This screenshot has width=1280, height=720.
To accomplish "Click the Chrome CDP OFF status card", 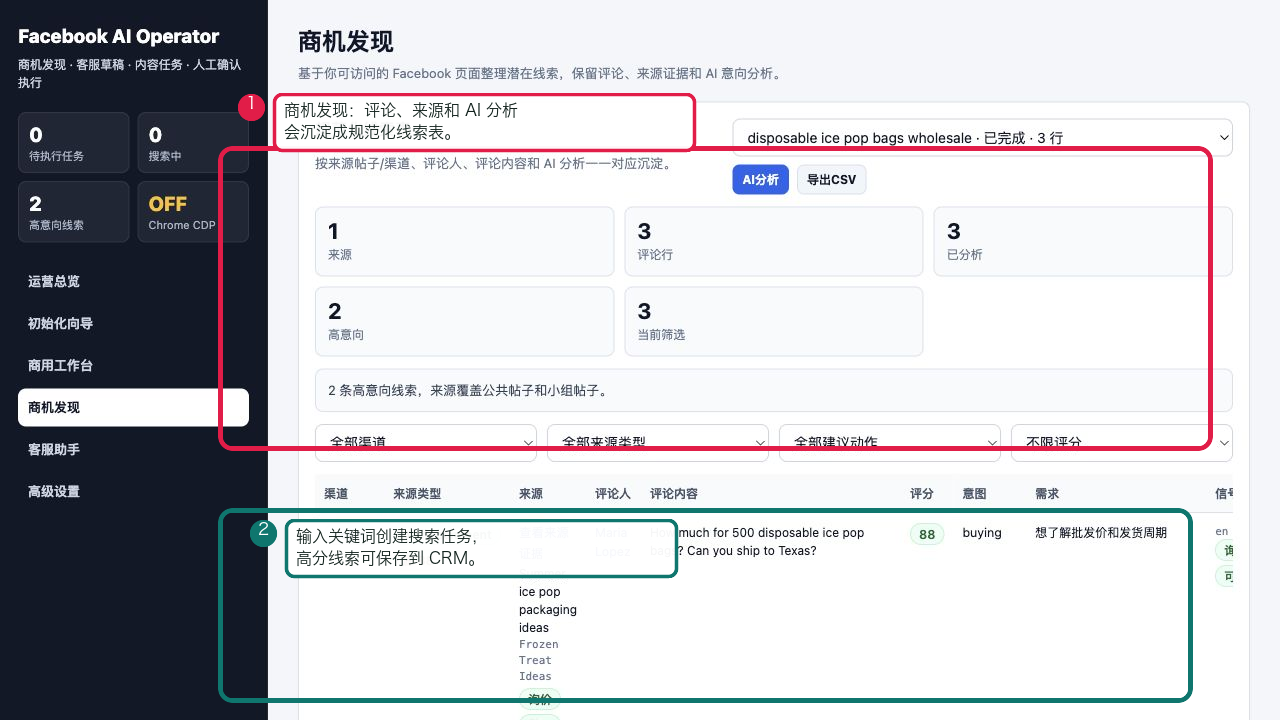I will 193,212.
